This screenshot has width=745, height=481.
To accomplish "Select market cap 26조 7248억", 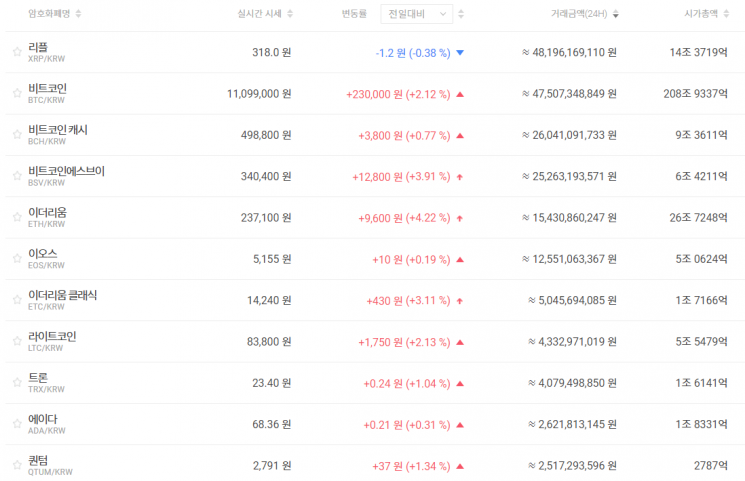I will point(698,218).
